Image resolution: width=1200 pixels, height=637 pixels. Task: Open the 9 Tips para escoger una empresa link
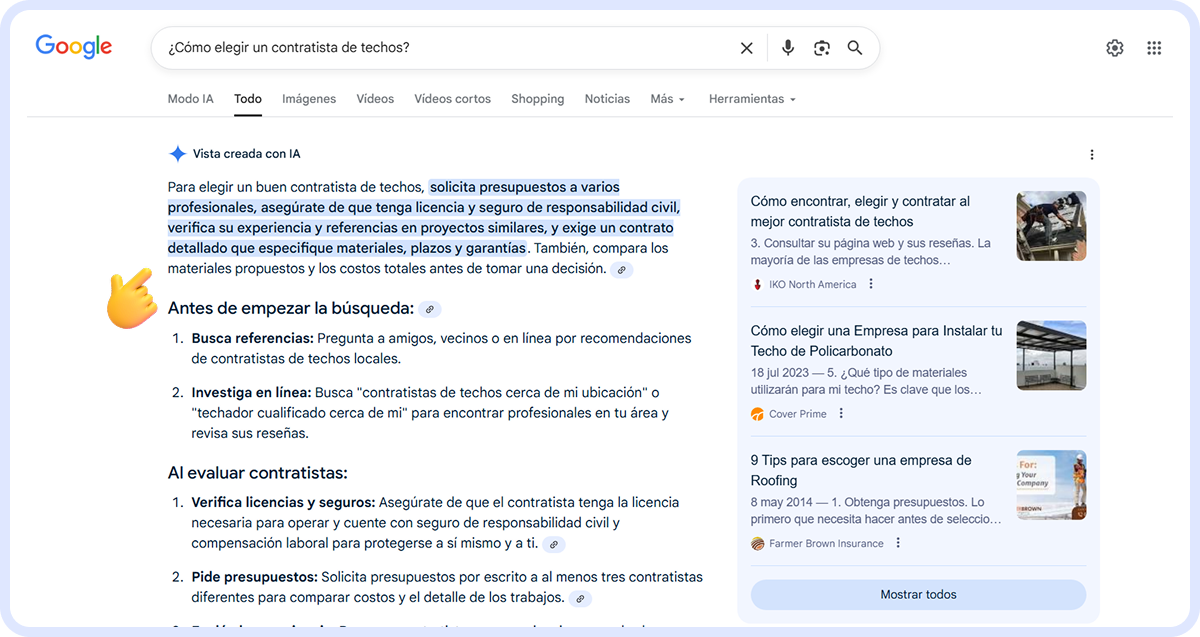pos(860,470)
